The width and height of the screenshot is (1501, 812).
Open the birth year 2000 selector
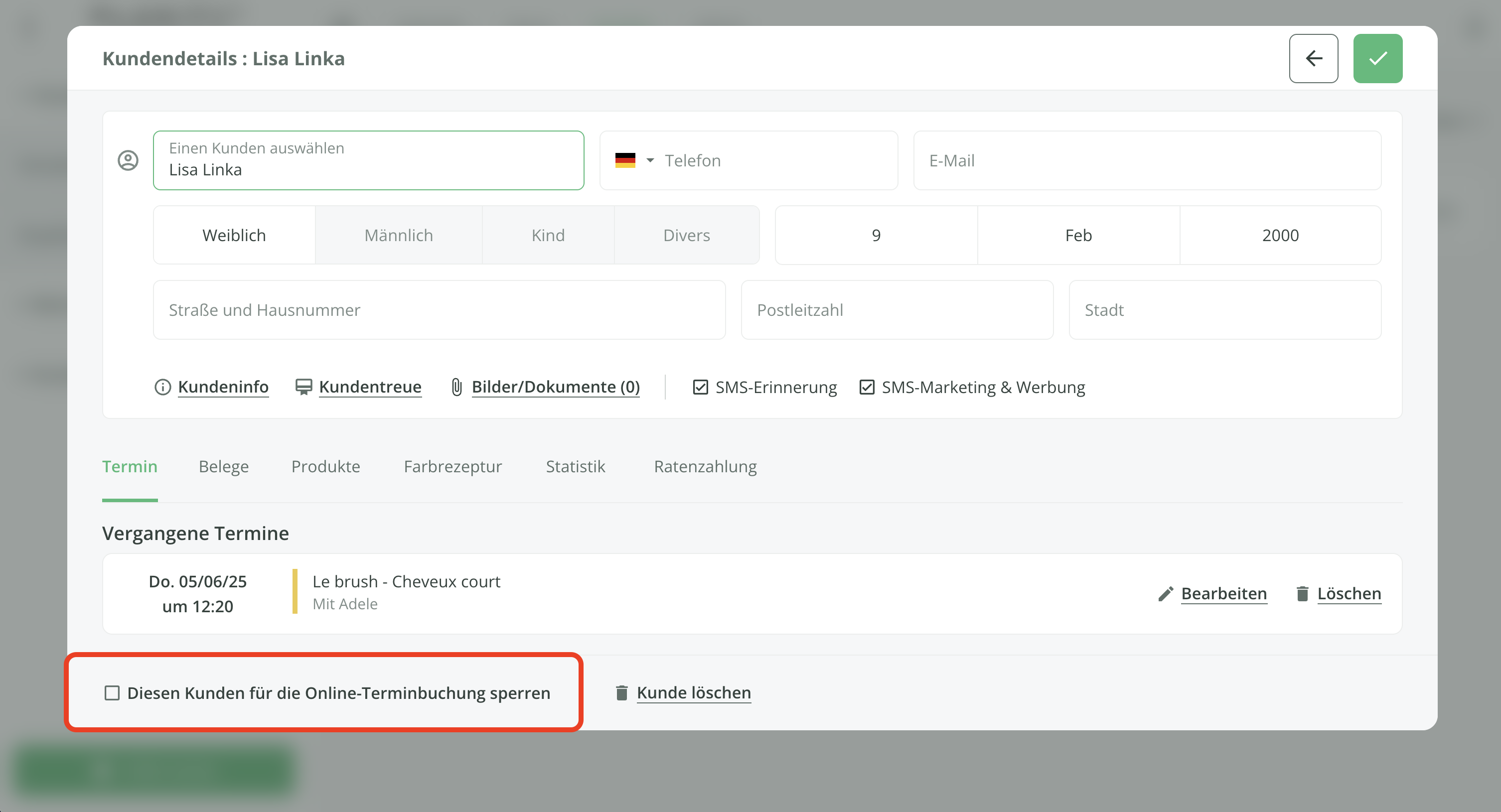click(x=1280, y=235)
